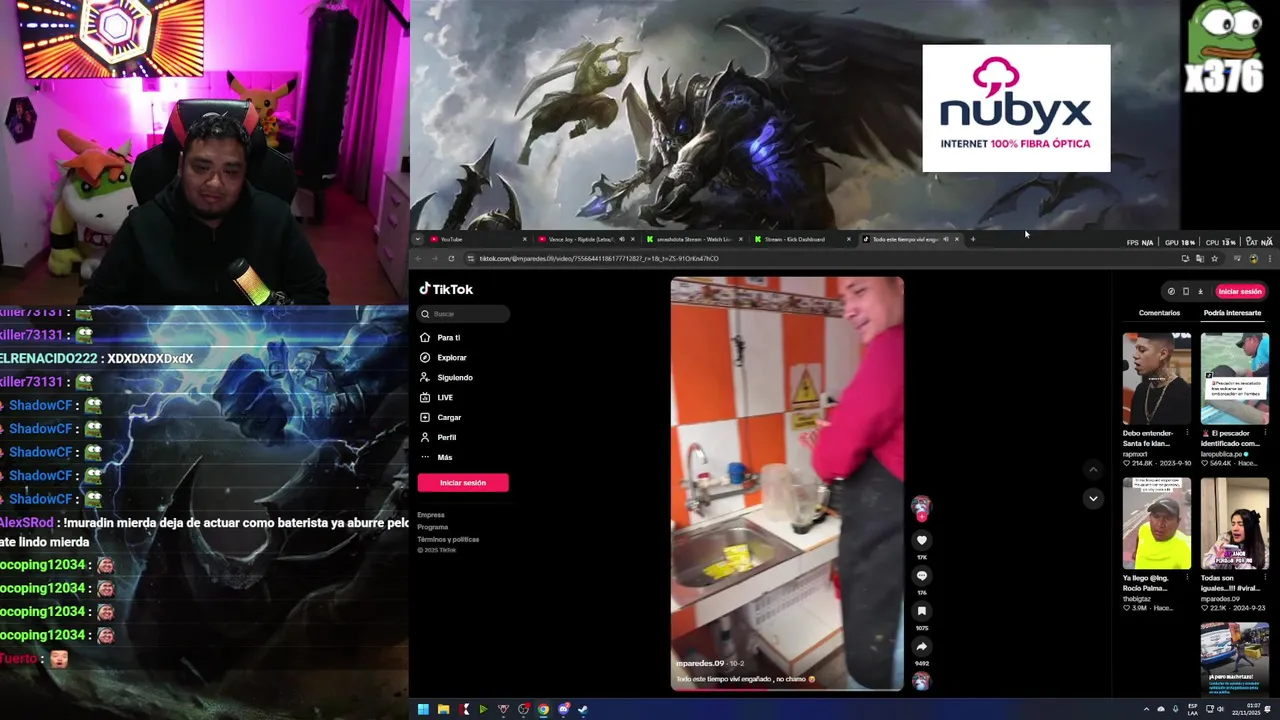This screenshot has width=1280, height=720.
Task: Open options menu for Ya llego video
Action: tap(1187, 579)
